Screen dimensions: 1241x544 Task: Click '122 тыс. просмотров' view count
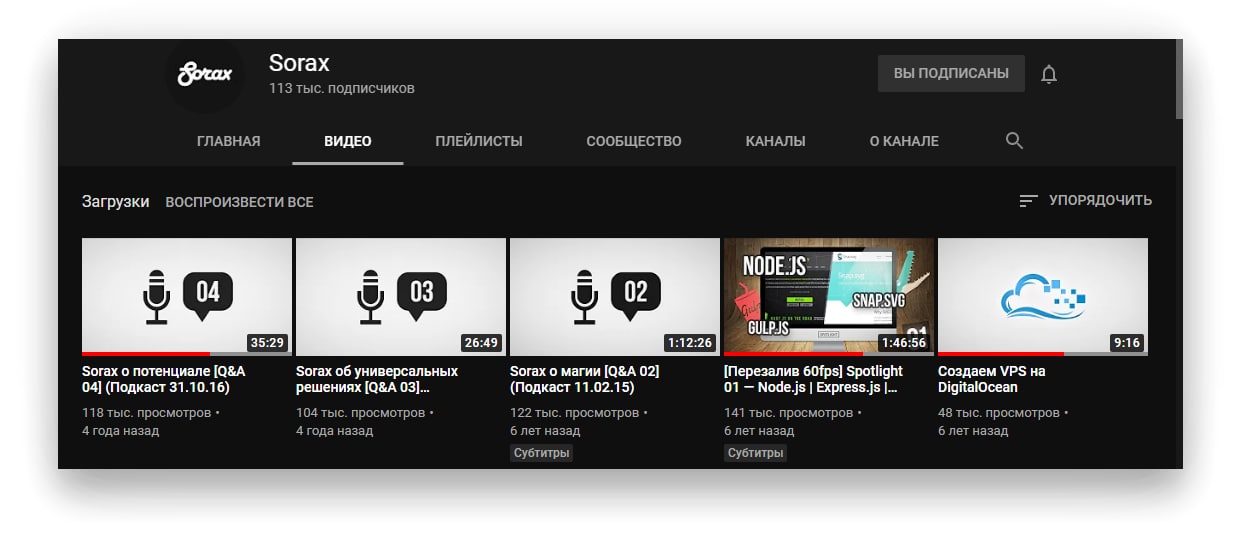(575, 412)
